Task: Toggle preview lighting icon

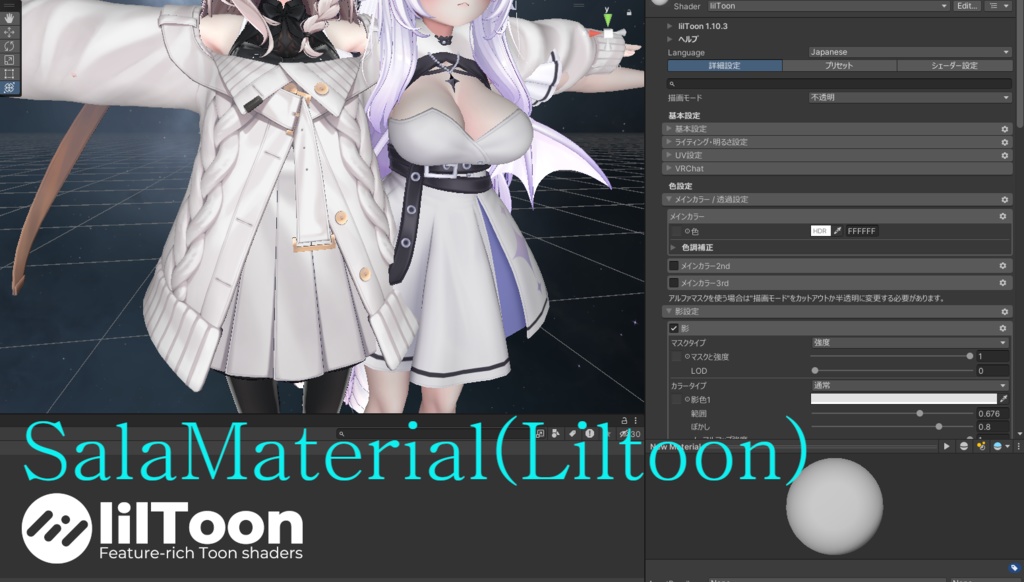Action: [x=980, y=446]
